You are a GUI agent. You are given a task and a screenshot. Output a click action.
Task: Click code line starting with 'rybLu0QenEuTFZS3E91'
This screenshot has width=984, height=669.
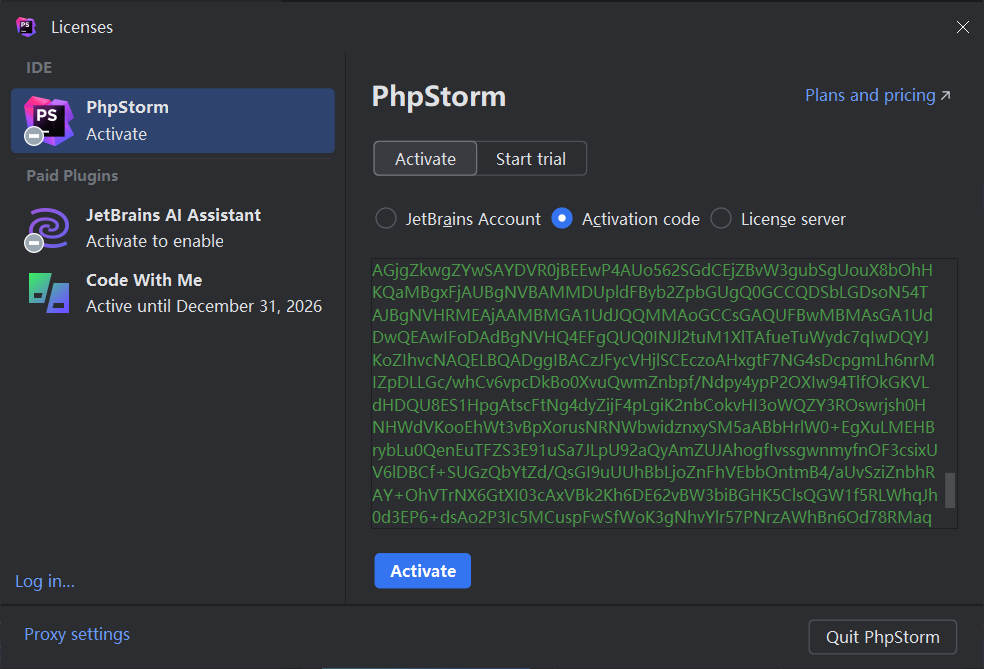point(655,450)
